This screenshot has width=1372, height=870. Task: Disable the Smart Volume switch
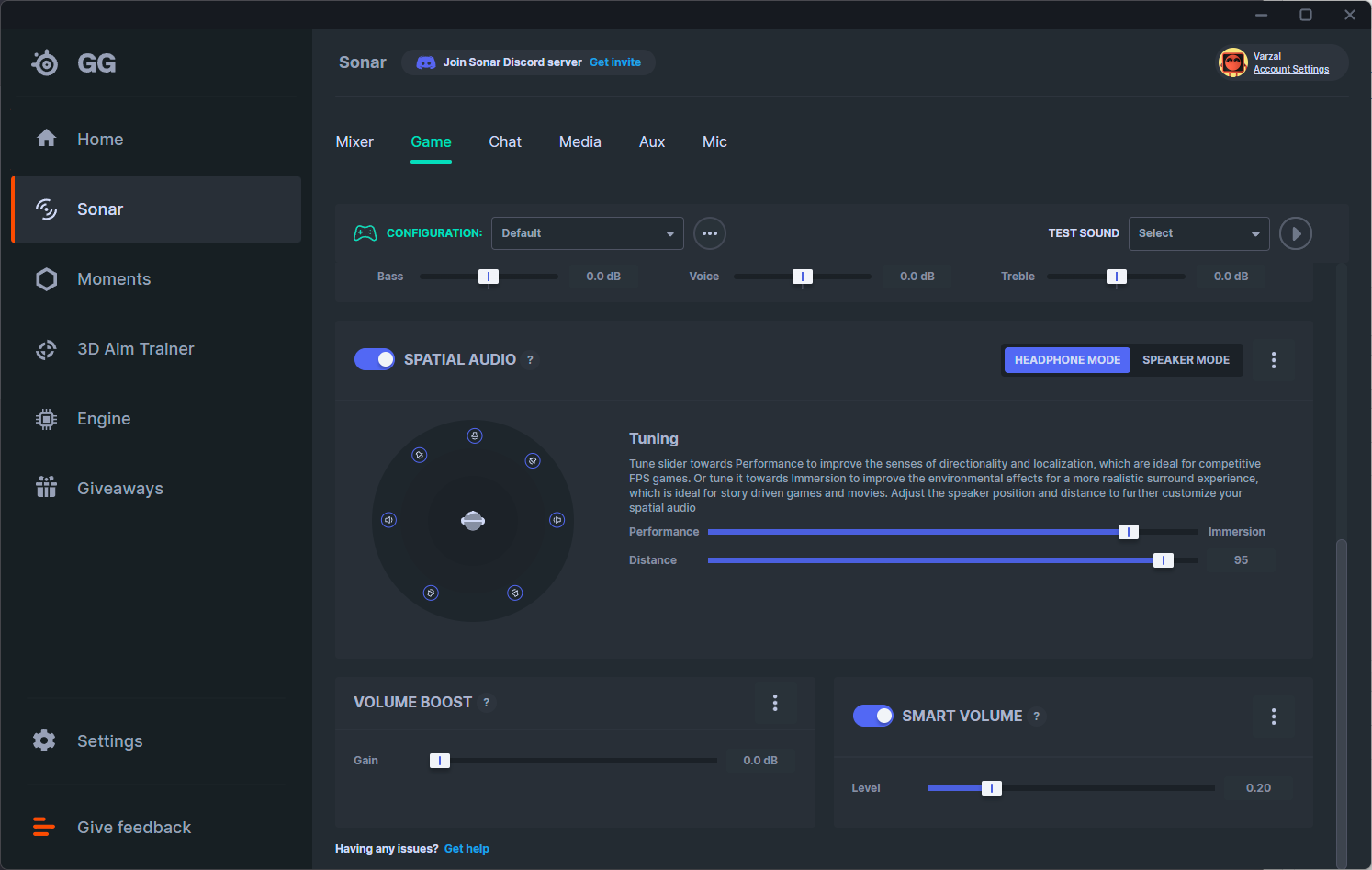[873, 716]
